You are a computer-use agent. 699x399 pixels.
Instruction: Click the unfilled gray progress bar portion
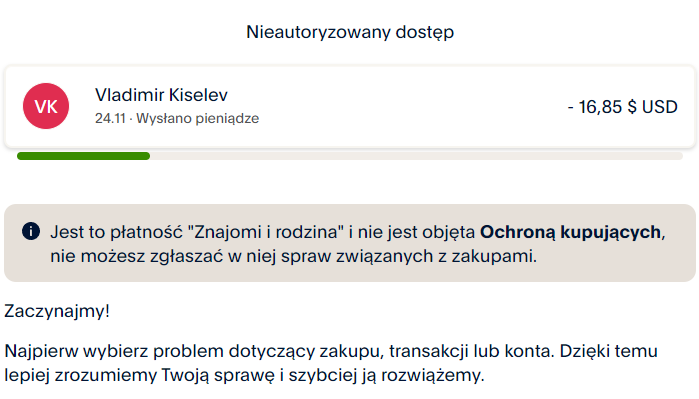click(x=416, y=156)
